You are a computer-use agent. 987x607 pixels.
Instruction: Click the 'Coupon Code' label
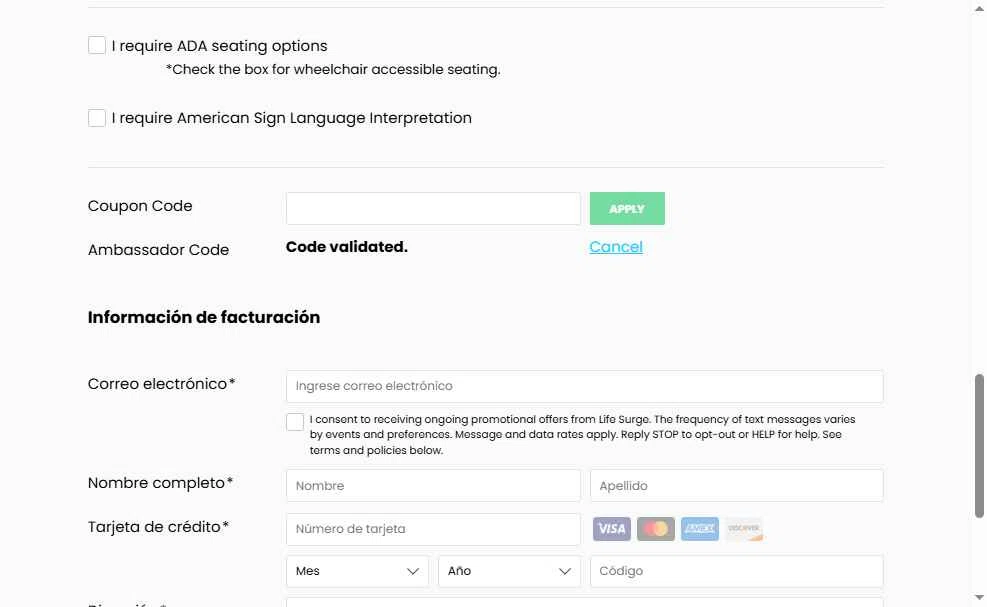(140, 207)
